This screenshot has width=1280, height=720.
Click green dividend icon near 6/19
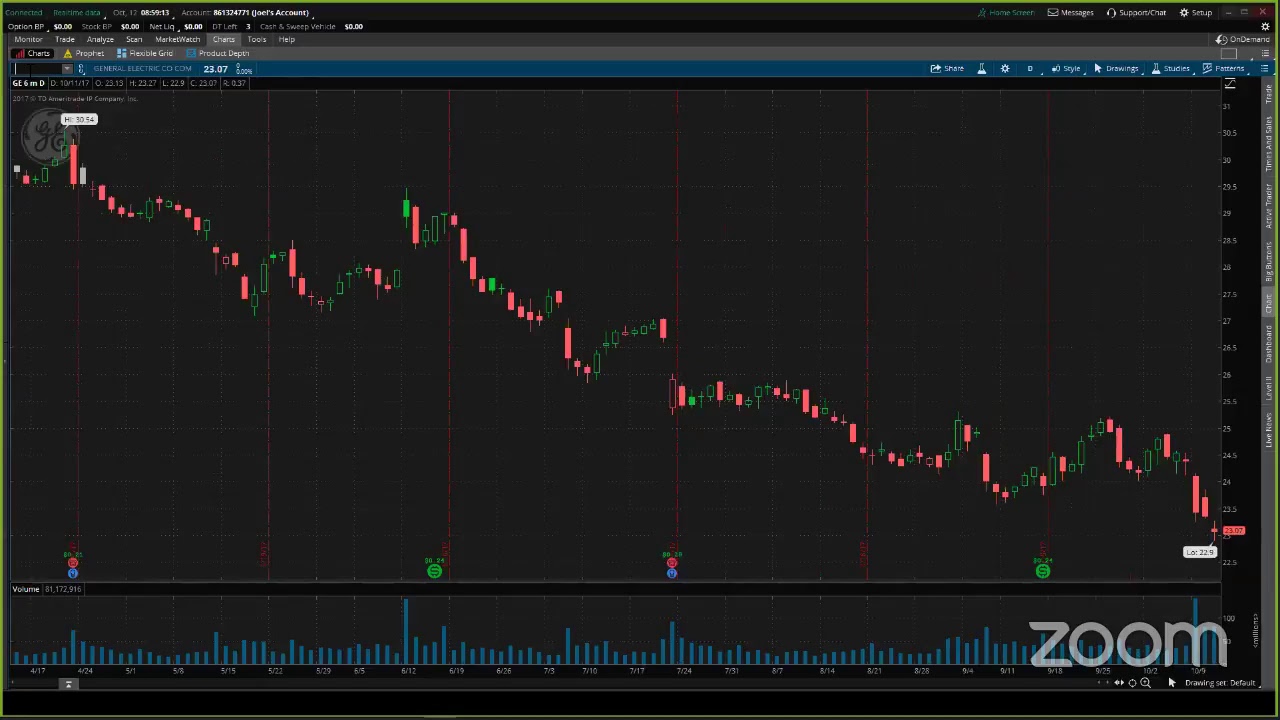tap(434, 571)
